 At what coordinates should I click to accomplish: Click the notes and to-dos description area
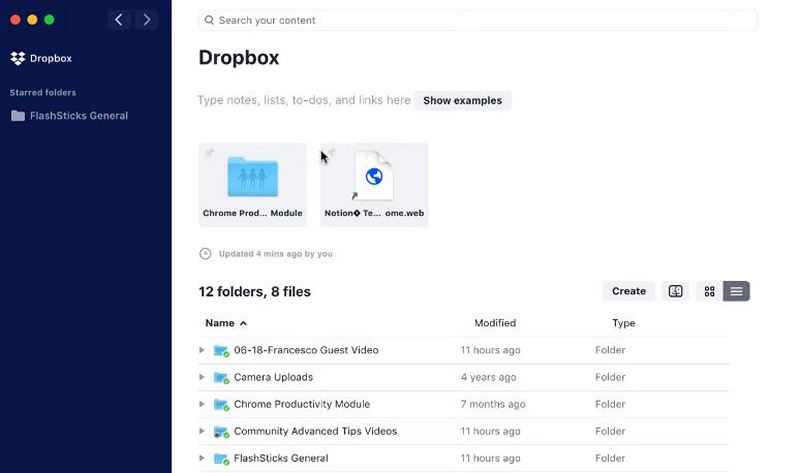tap(304, 100)
